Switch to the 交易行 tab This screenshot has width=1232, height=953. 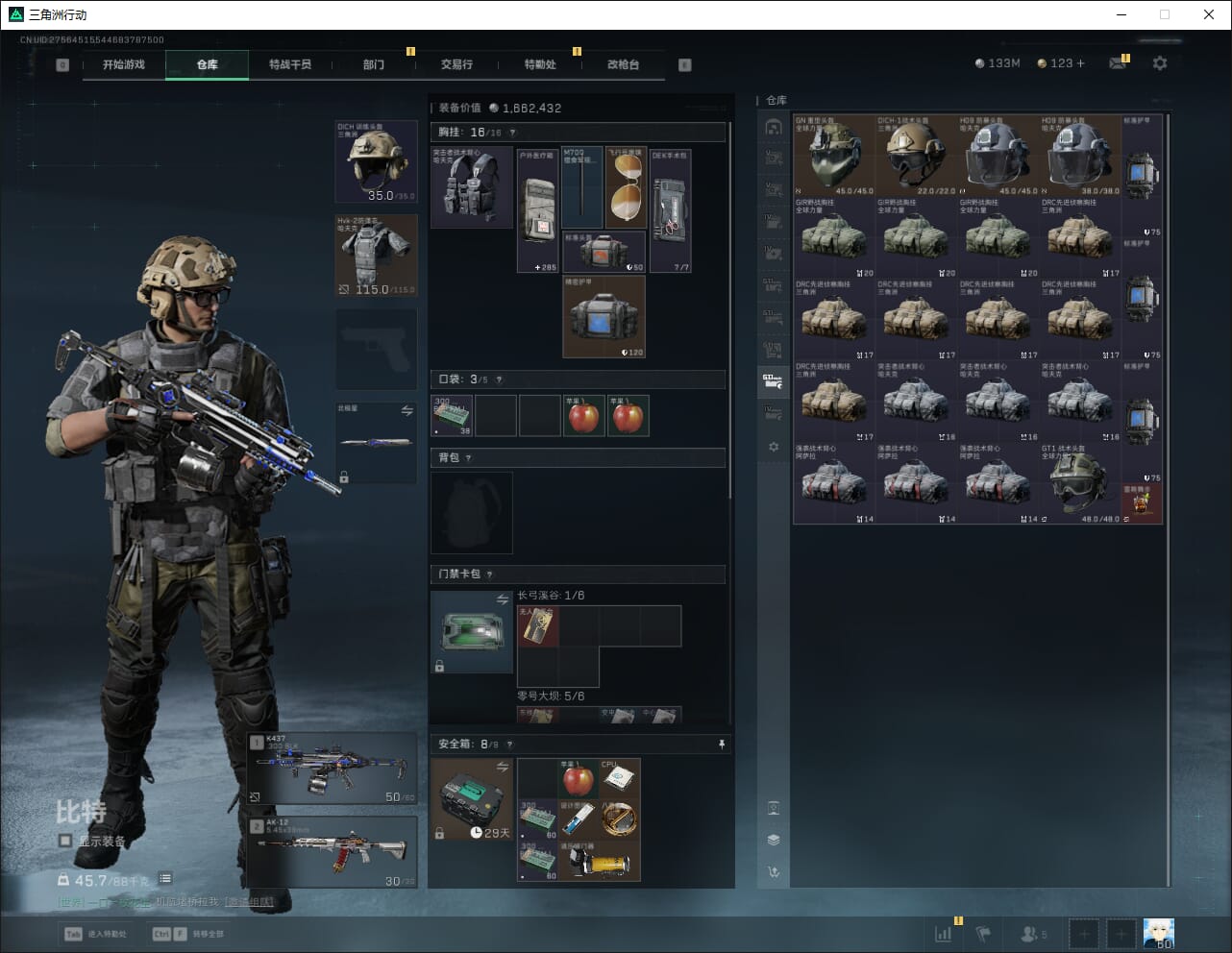click(x=456, y=64)
